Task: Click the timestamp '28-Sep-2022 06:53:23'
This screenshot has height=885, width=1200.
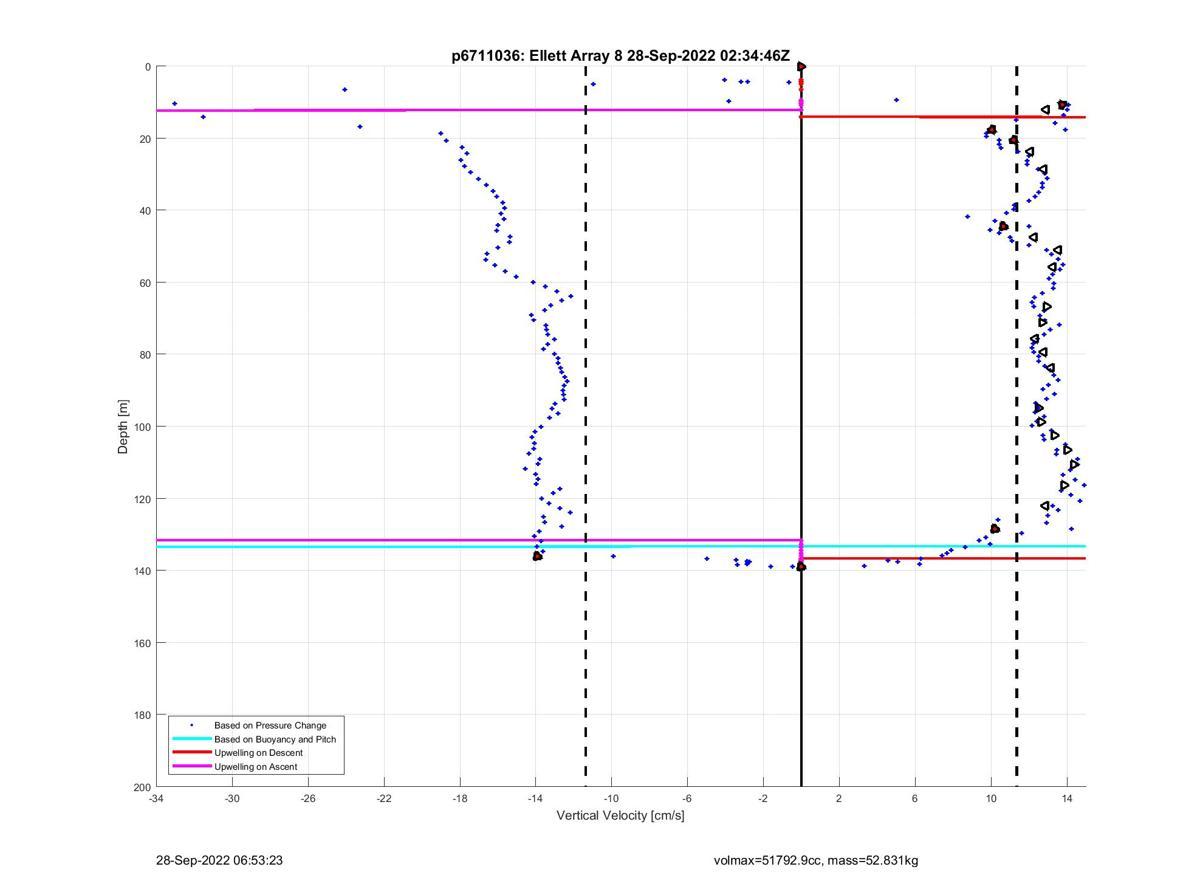Action: pyautogui.click(x=220, y=860)
